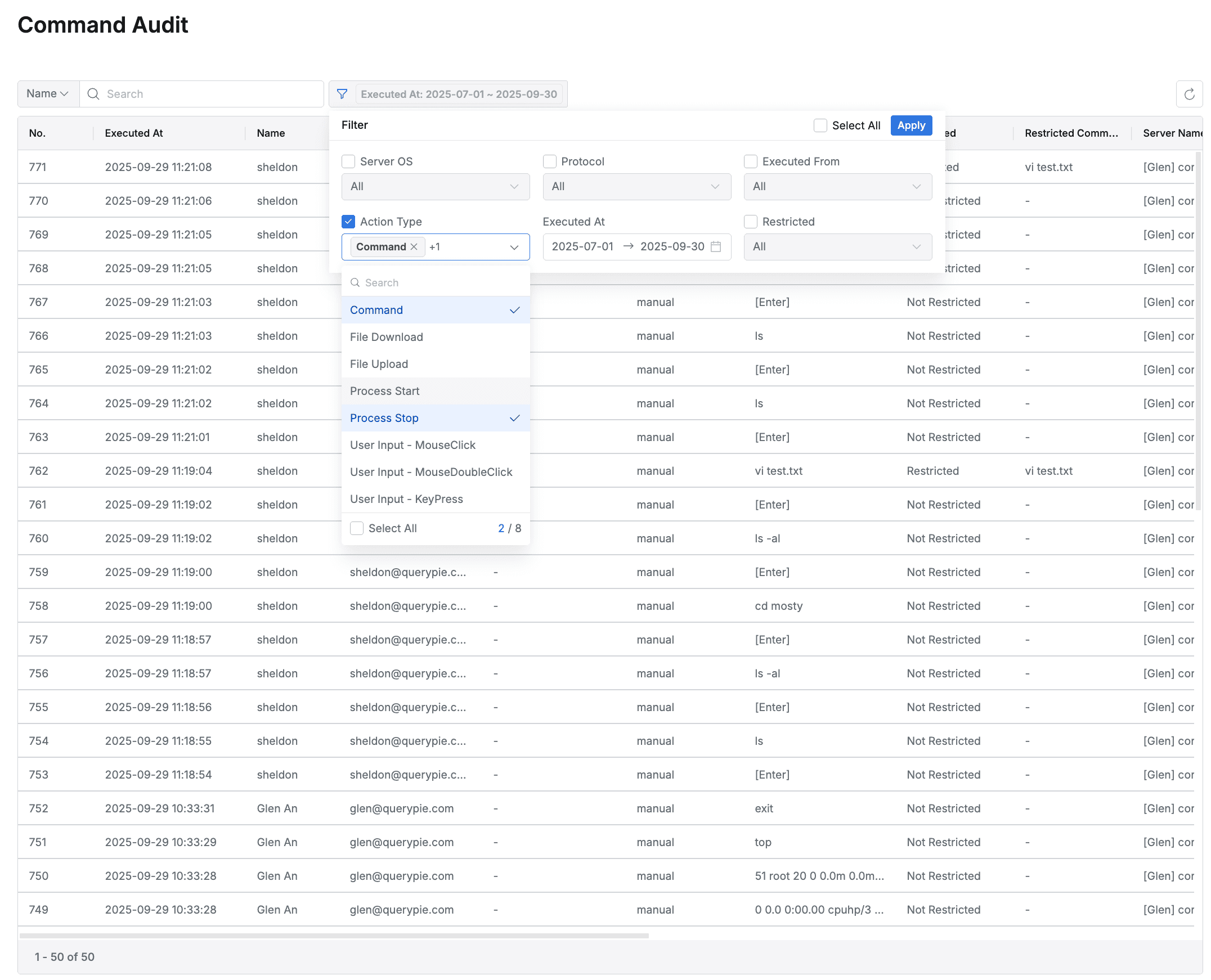The width and height of the screenshot is (1211, 980).
Task: Click the Executed At date range pill
Action: pos(460,94)
